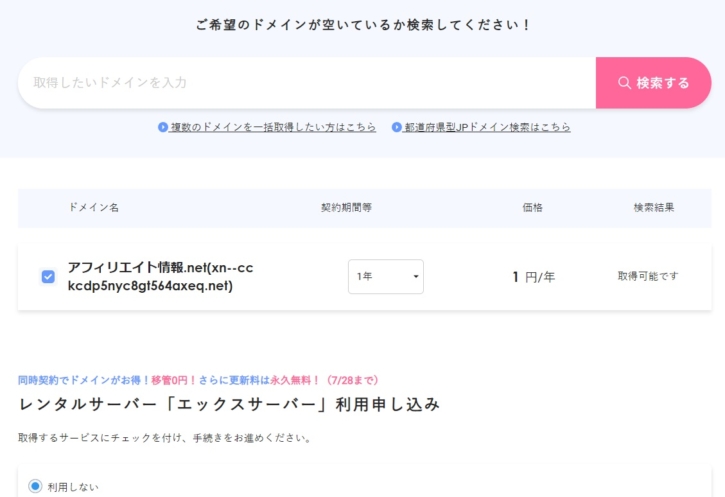This screenshot has width=725, height=497.
Task: Open the 1年 contract period dropdown
Action: click(x=386, y=276)
